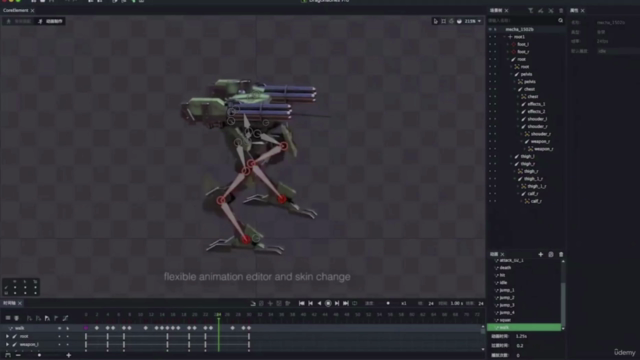Select the timeline panel tab
This screenshot has width=640, height=360.
[12, 303]
